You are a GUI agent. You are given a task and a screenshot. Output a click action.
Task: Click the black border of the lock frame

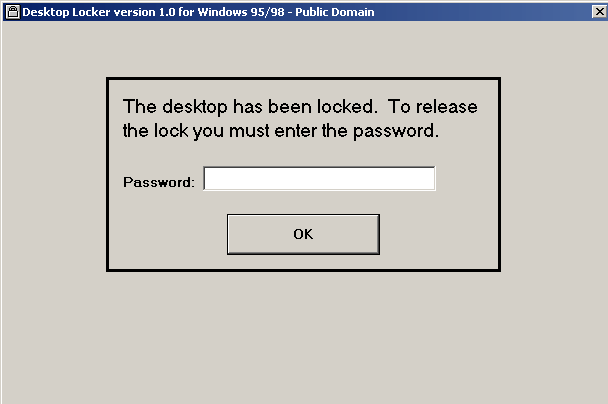click(303, 79)
